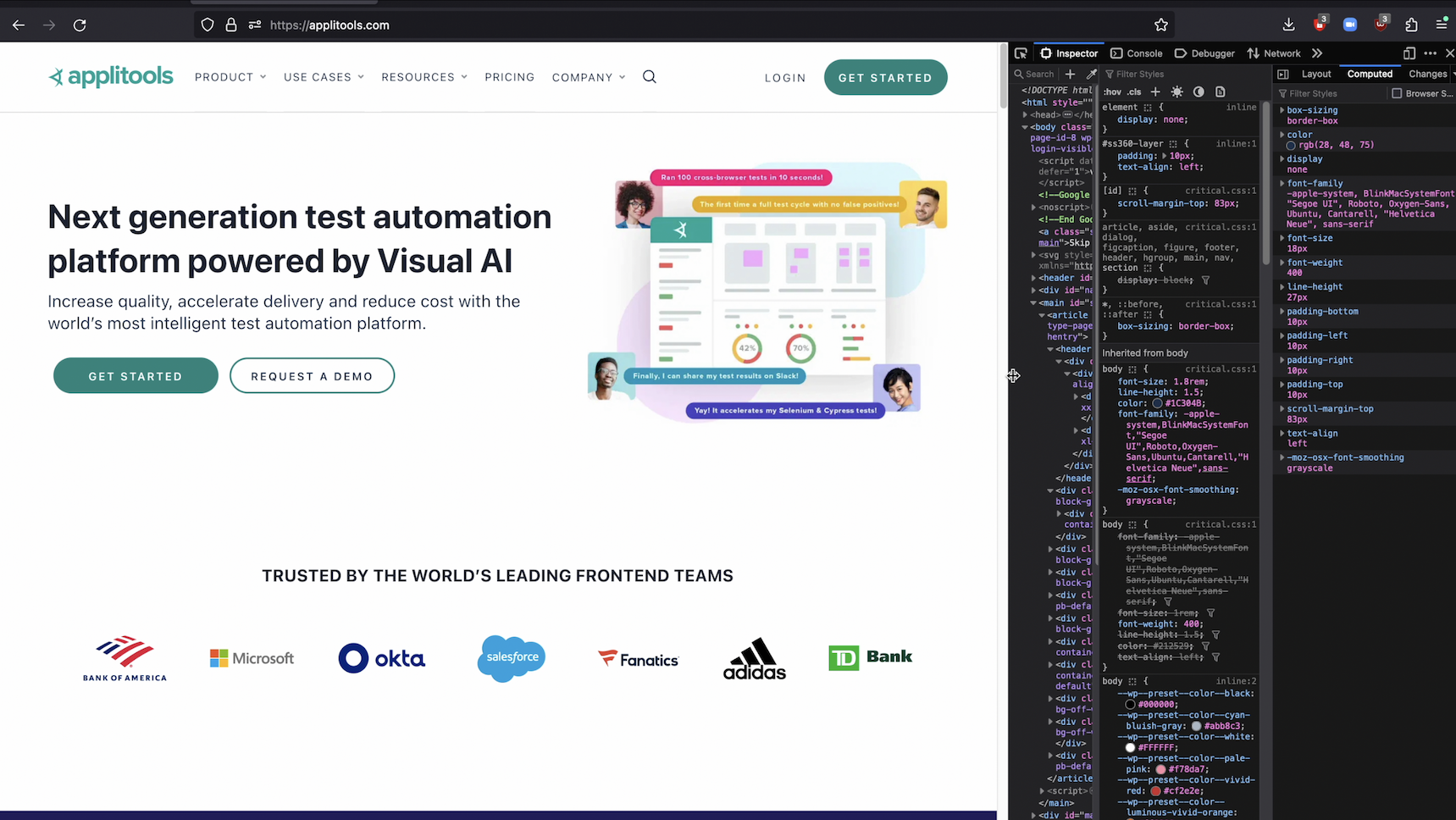Image resolution: width=1456 pixels, height=820 pixels.
Task: Open USE CASES dropdown menu
Action: pyautogui.click(x=324, y=77)
